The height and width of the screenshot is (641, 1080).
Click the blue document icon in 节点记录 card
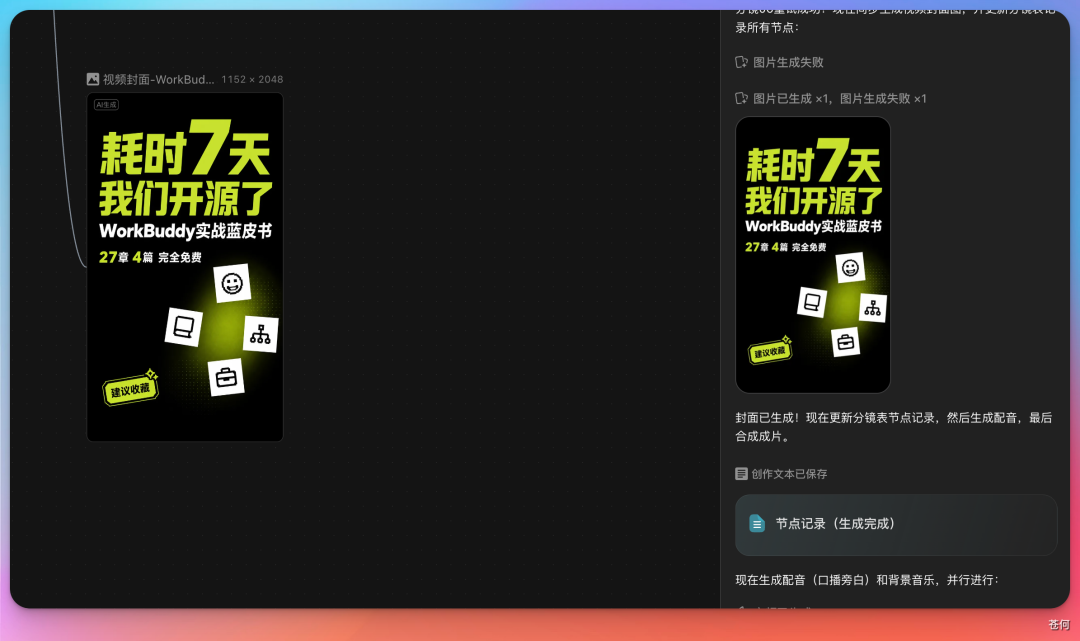click(756, 524)
